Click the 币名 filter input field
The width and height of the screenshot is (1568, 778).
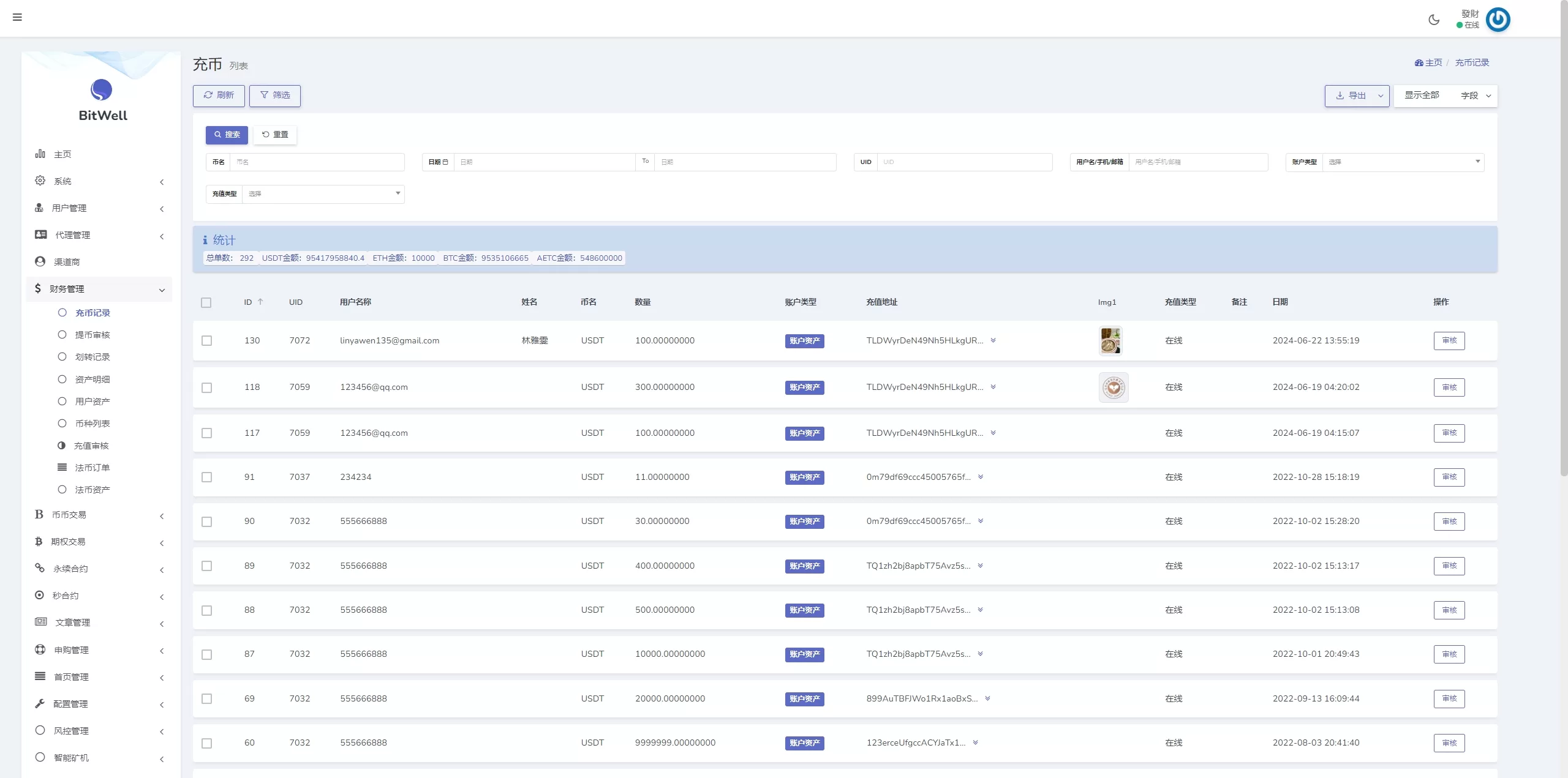pos(317,162)
